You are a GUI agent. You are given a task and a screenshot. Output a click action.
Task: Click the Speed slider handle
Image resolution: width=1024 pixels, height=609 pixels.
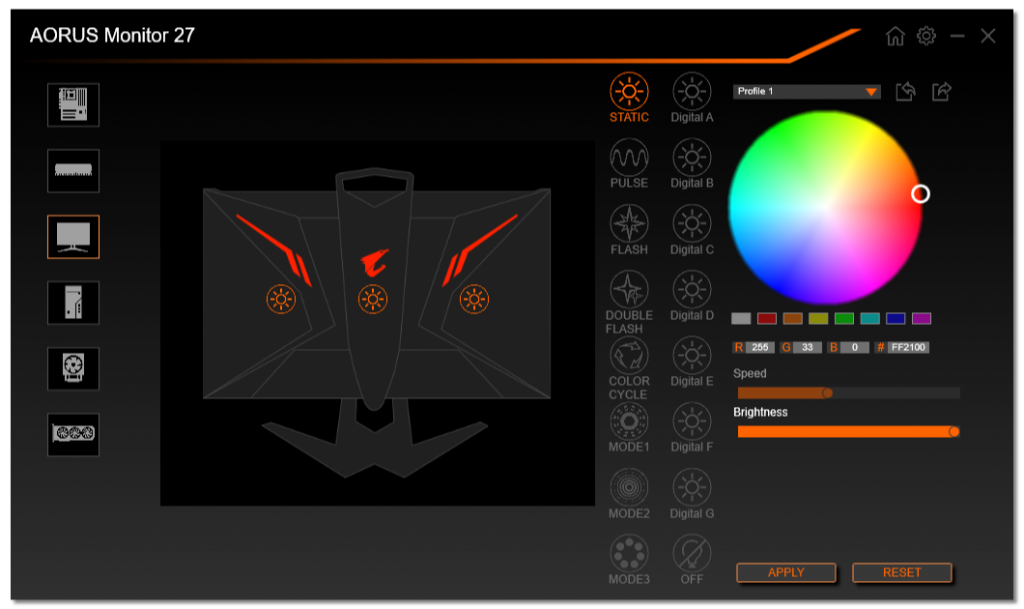coord(827,393)
